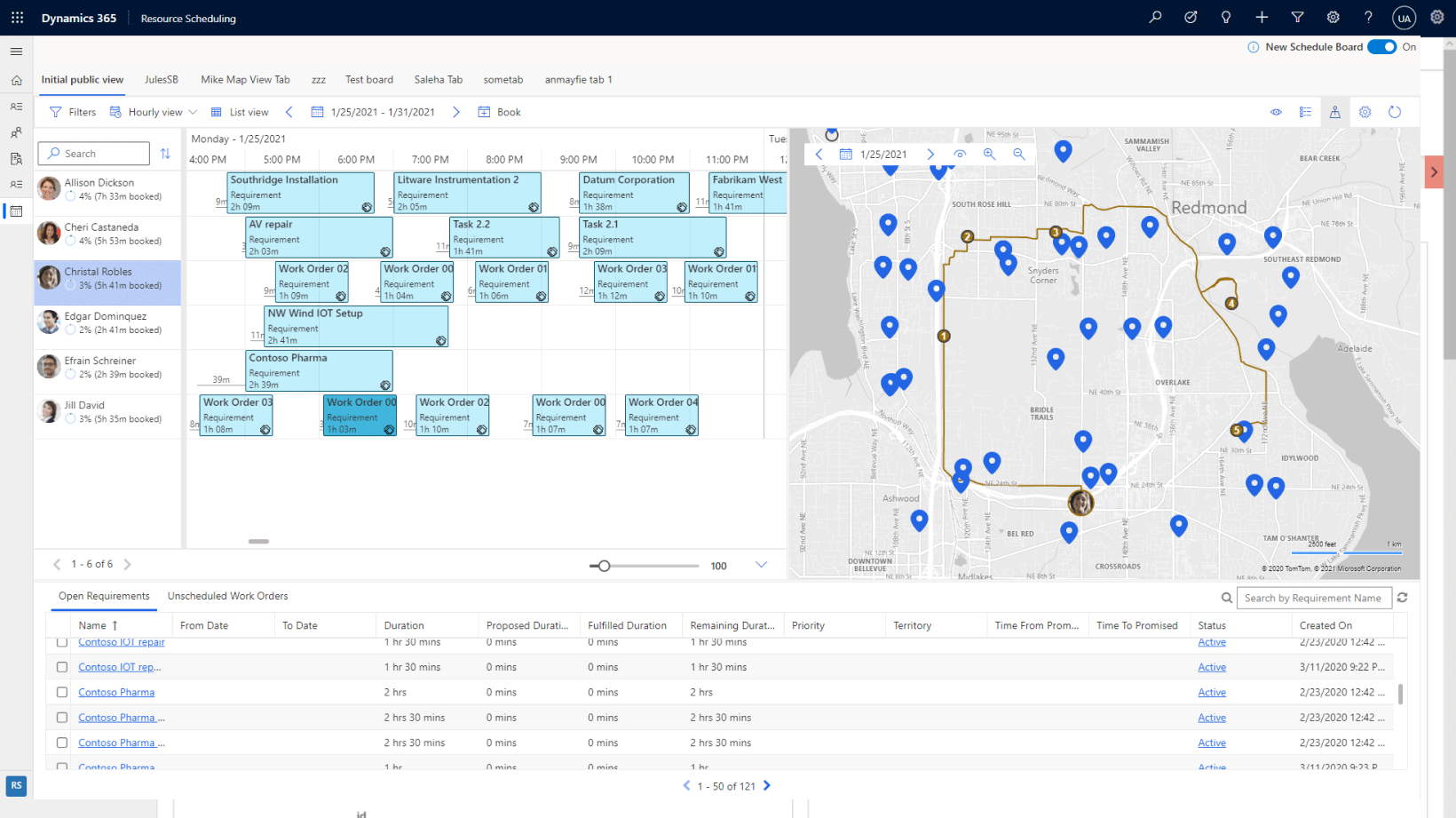Open booking requirements details list icon
This screenshot has height=818, width=1456.
[x=1305, y=112]
